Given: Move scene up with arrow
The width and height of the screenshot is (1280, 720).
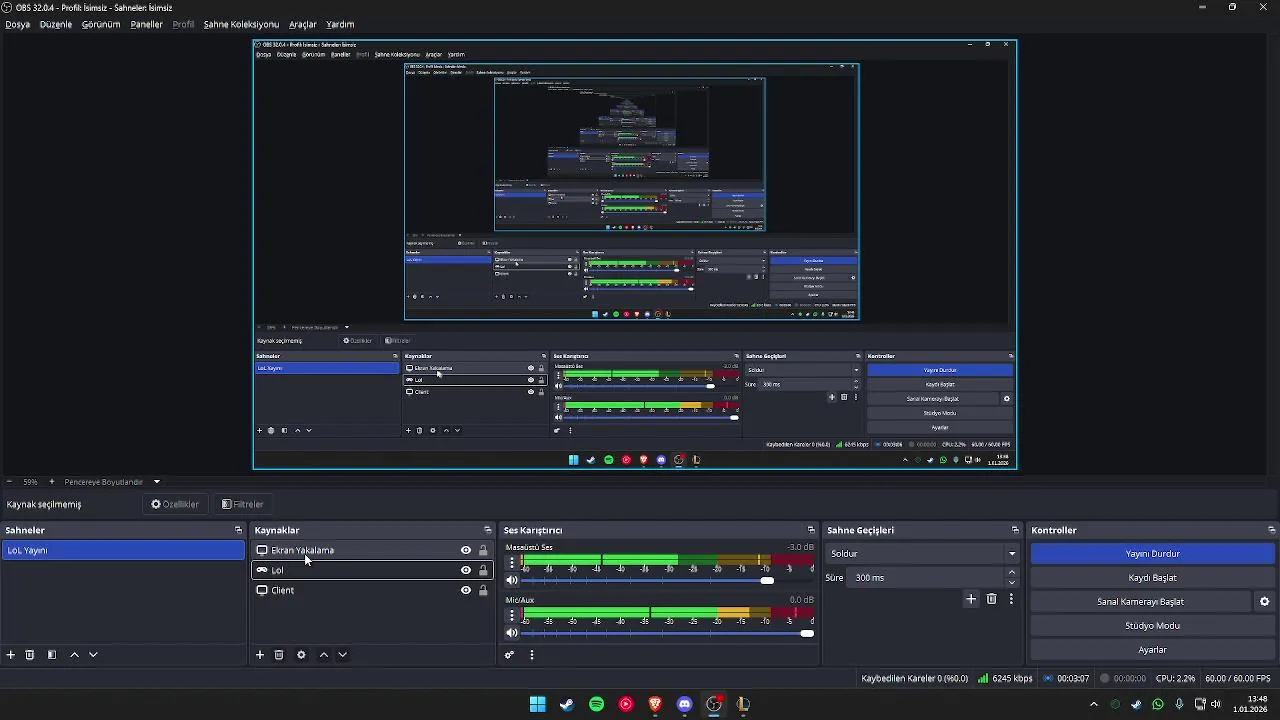Looking at the screenshot, I should (x=74, y=655).
